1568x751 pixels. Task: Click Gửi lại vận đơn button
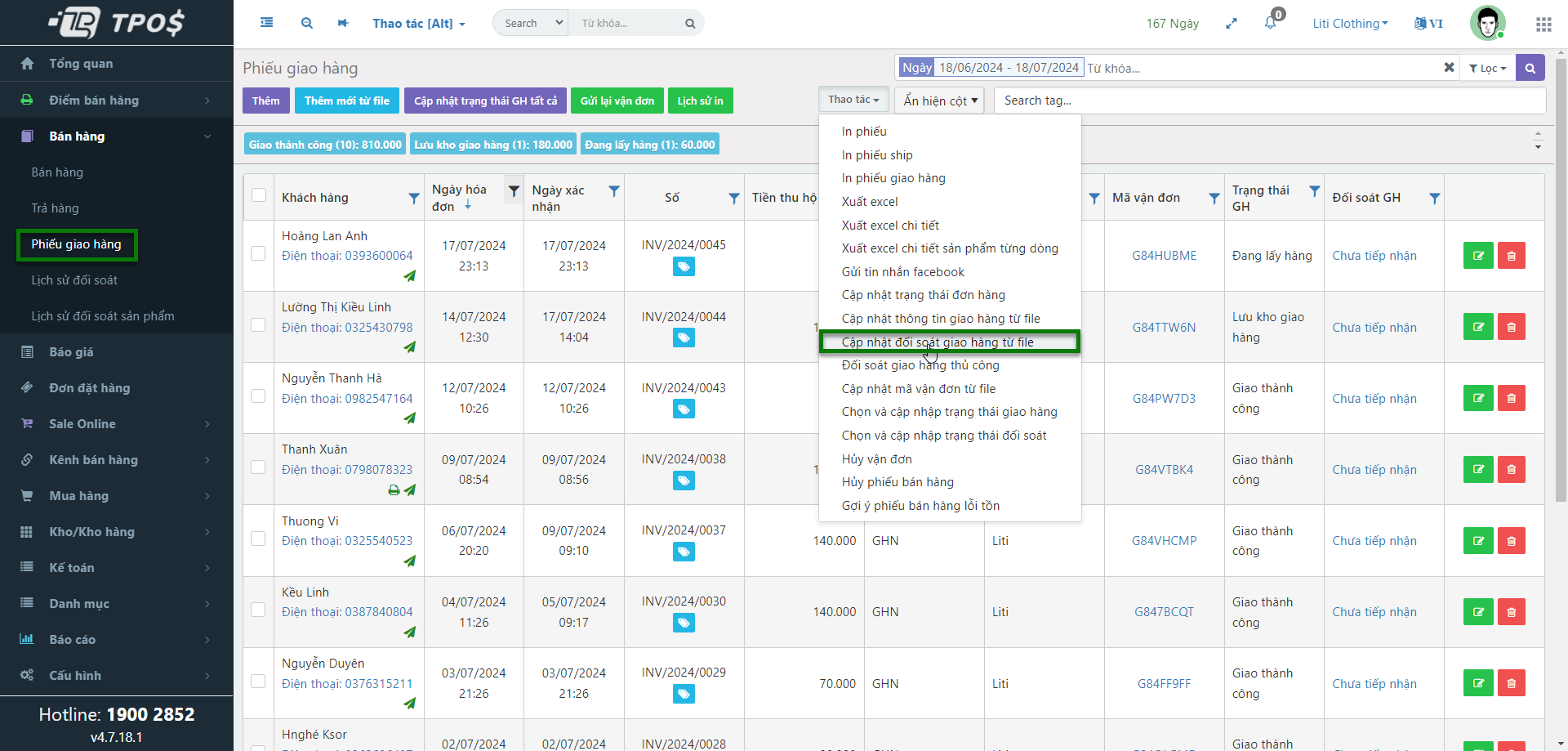617,101
